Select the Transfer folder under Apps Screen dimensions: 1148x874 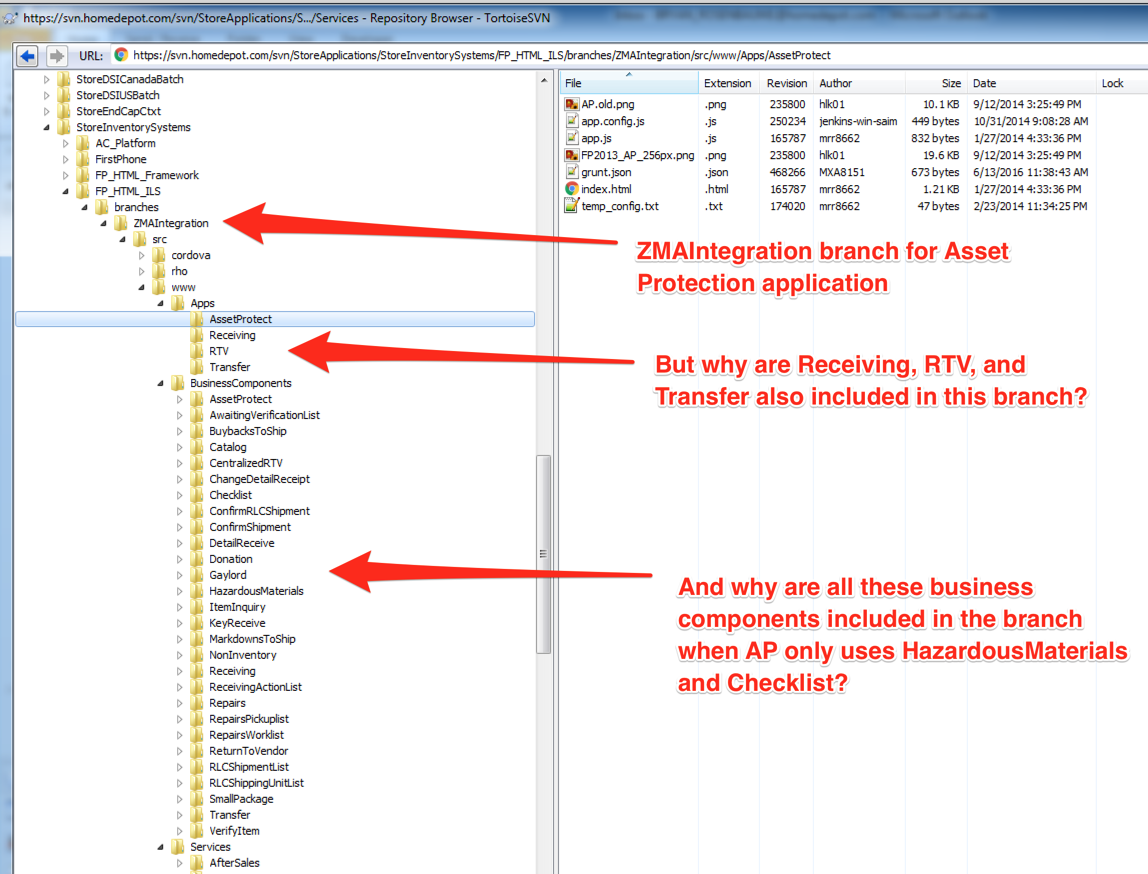[229, 367]
